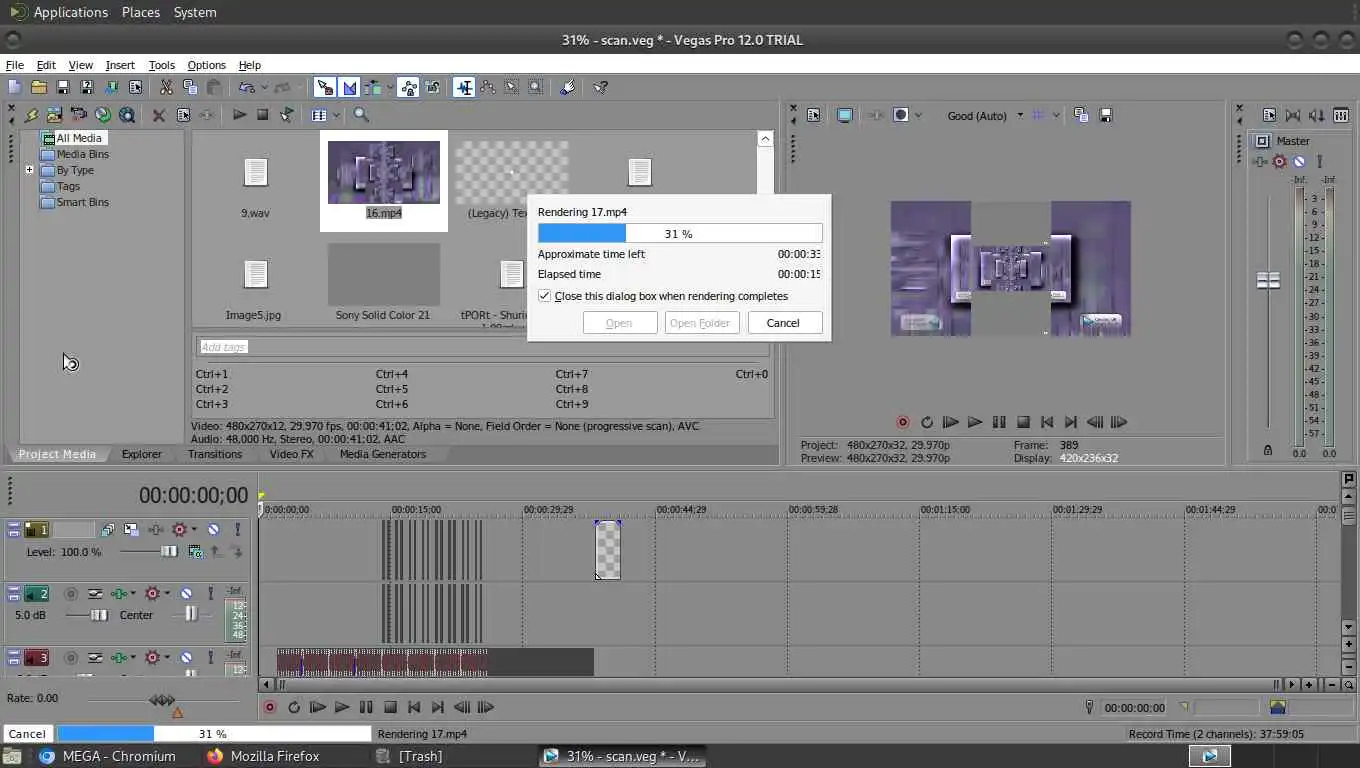Click the Copy Snapshot to Clipboard icon
This screenshot has height=768, width=1360.
(1081, 116)
